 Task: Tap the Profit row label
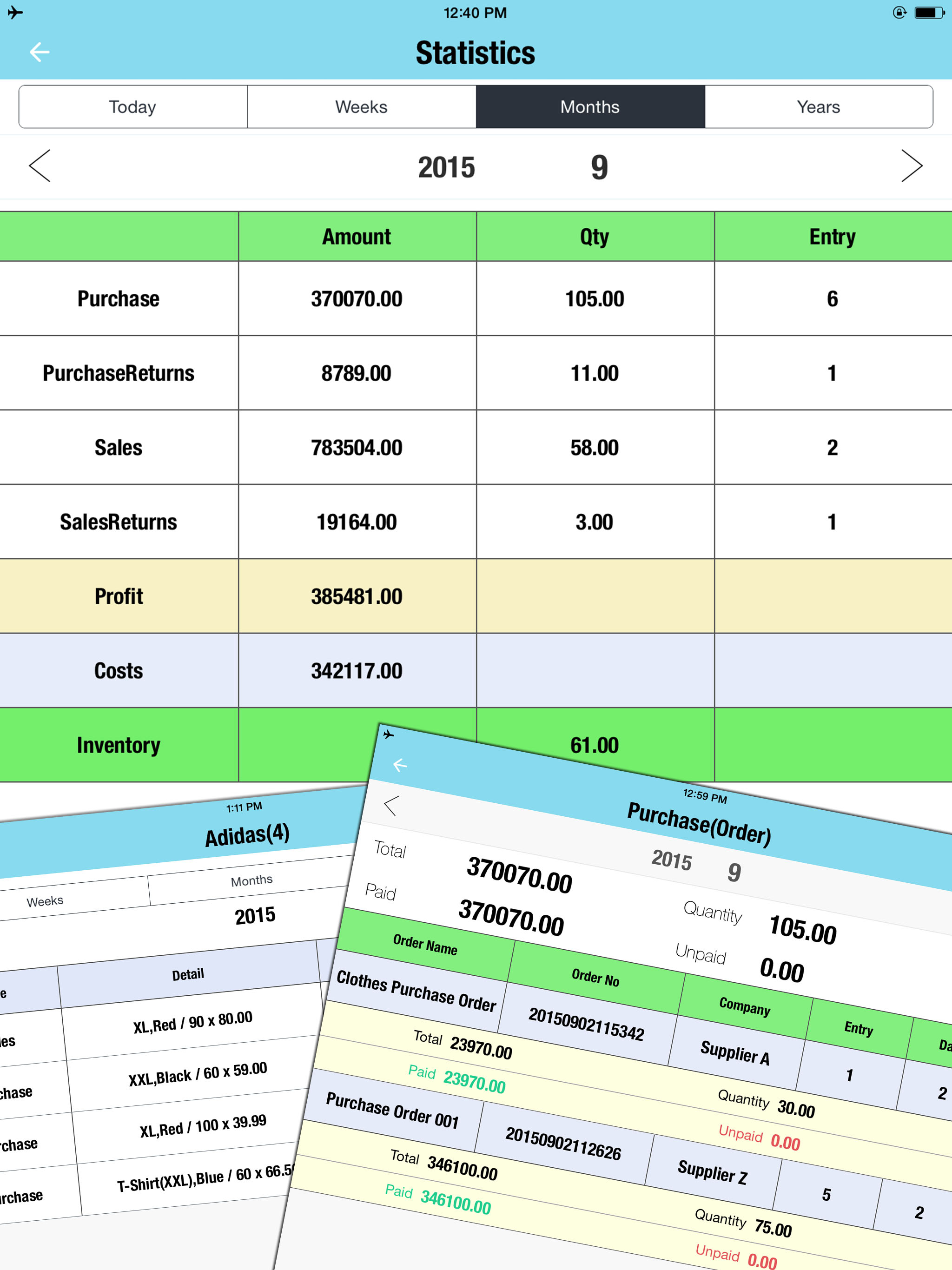119,596
